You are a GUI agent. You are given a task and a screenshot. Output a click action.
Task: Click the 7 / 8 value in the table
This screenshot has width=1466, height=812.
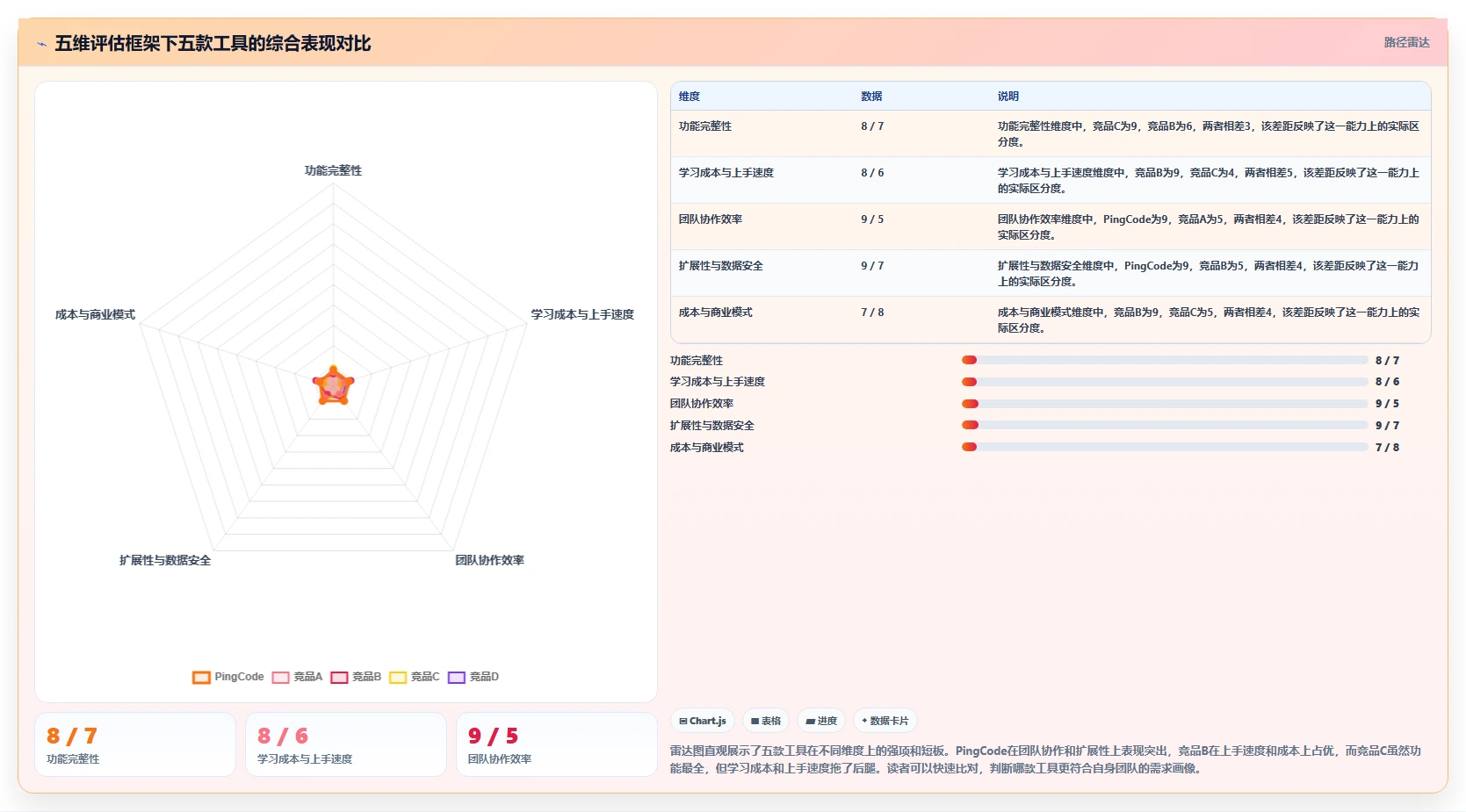tap(872, 313)
